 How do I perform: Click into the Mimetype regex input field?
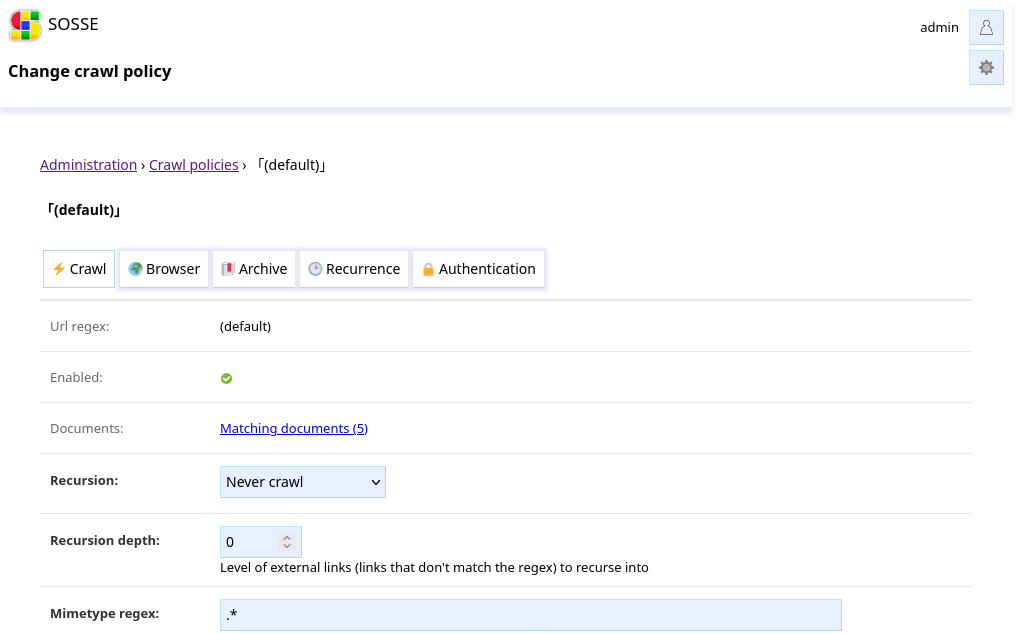coord(531,615)
